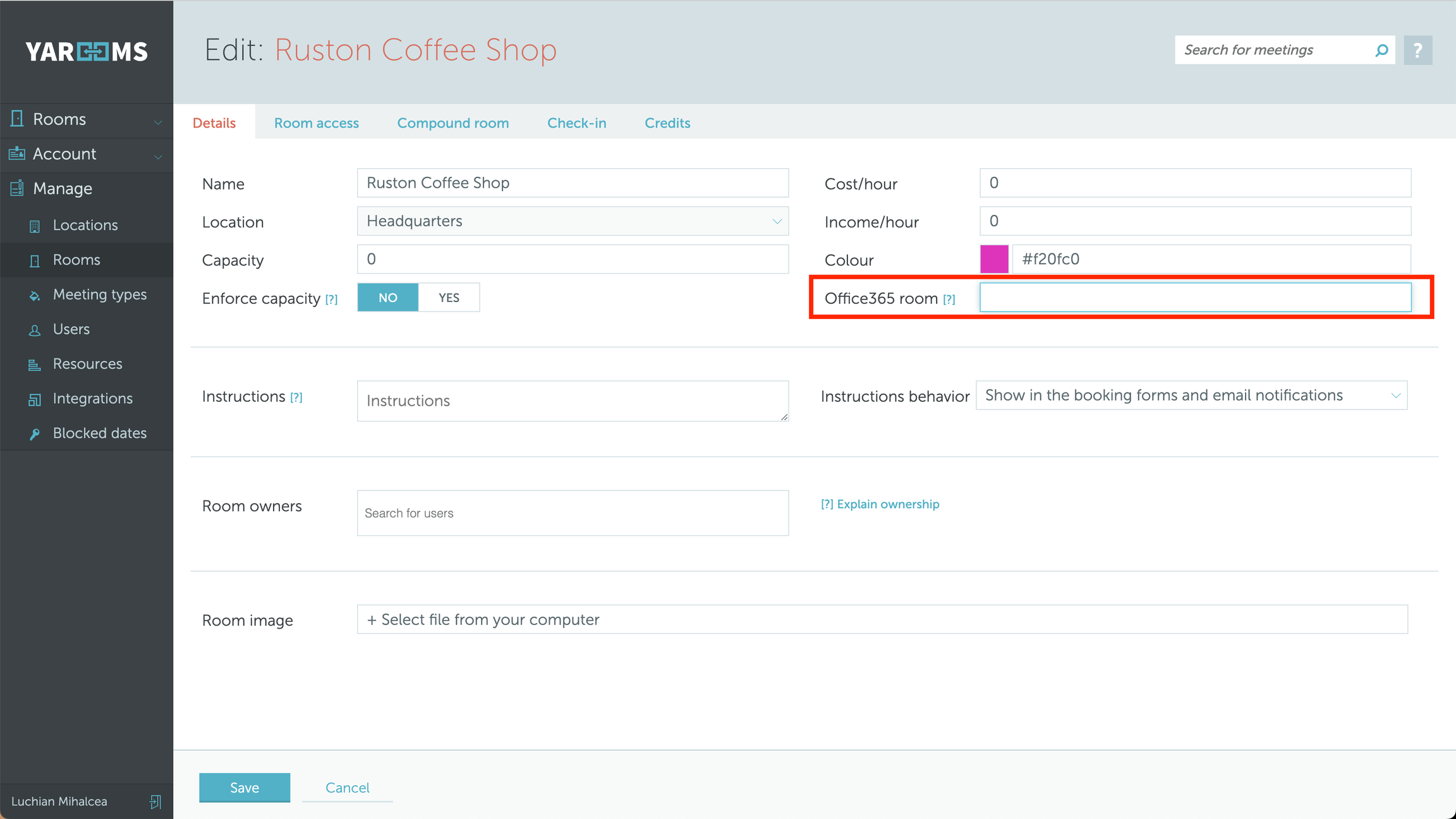Go to Meeting types in sidebar
This screenshot has height=819, width=1456.
pyautogui.click(x=99, y=294)
